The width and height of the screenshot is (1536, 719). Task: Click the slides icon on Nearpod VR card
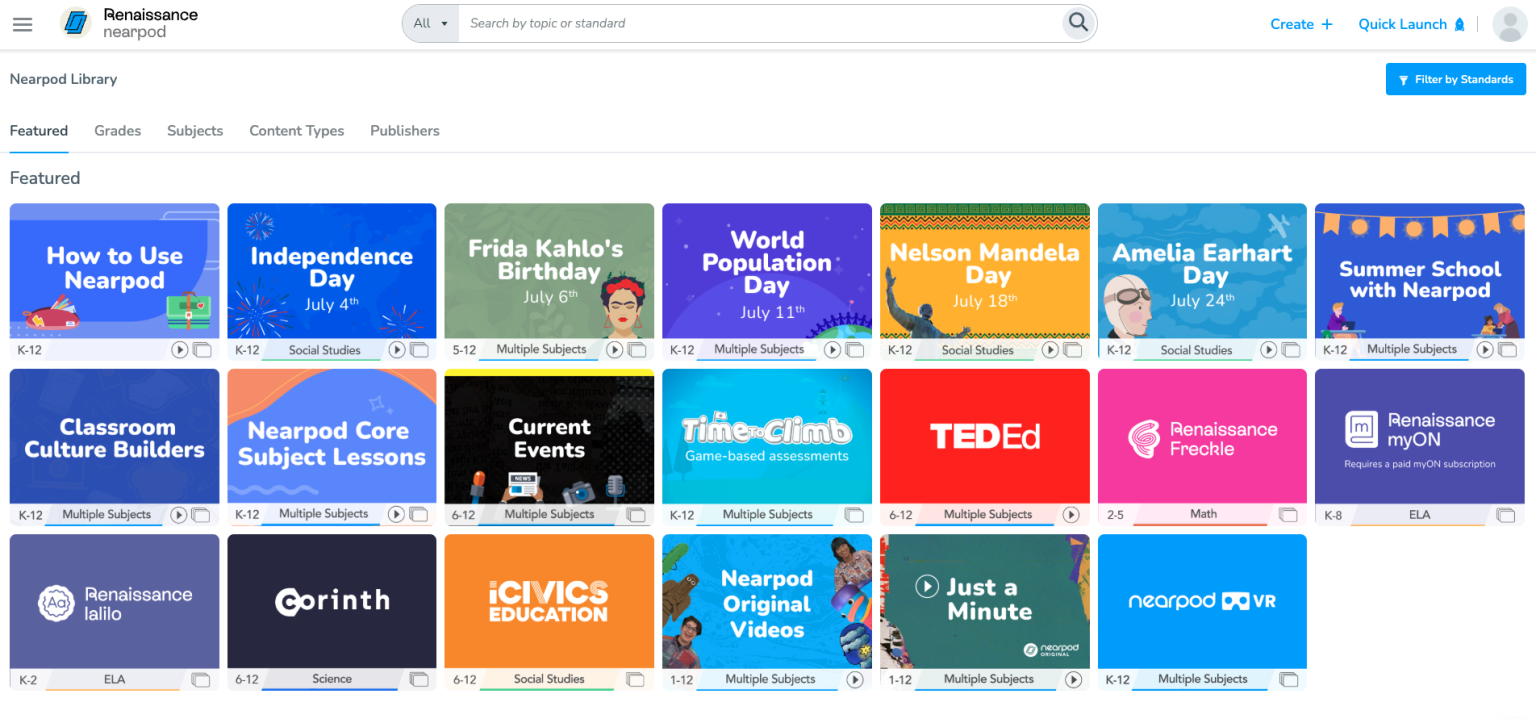(x=1289, y=679)
